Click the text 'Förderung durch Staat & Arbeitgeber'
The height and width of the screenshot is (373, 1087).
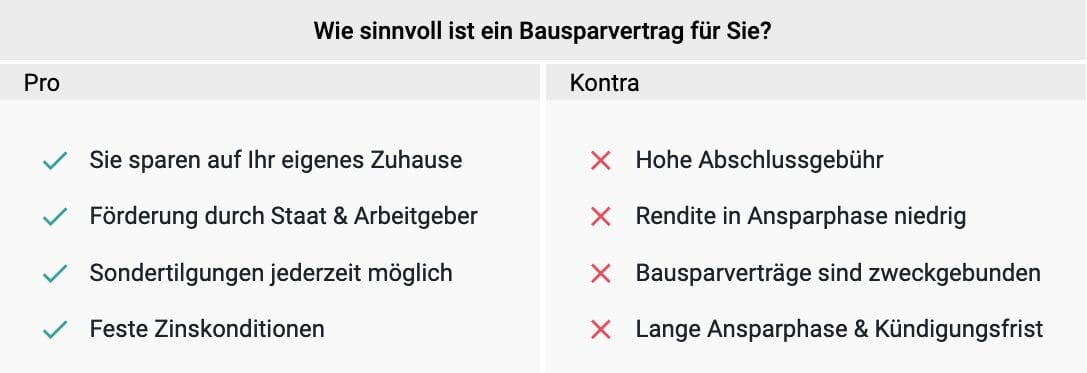284,216
